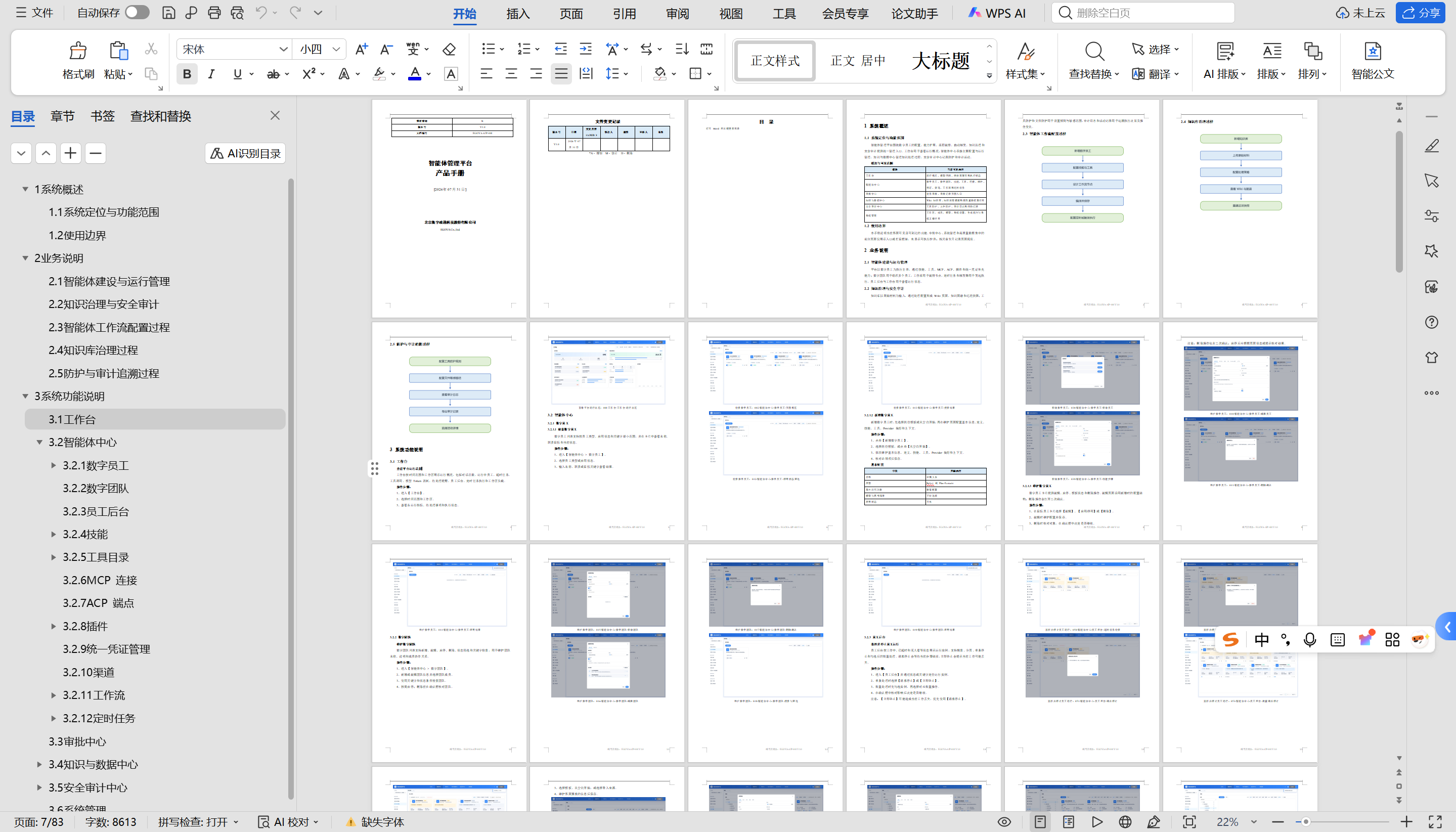1456x832 pixels.
Task: Toggle the 自动保存 auto-save switch
Action: (137, 13)
